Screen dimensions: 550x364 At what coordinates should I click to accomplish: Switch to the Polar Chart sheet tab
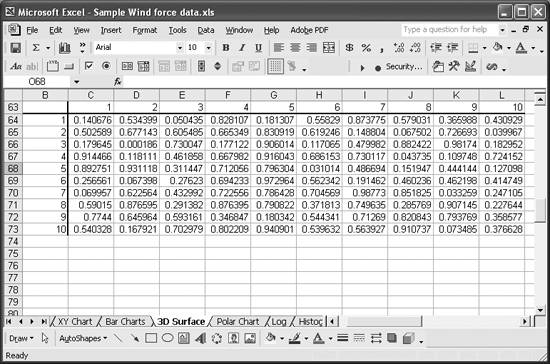point(238,322)
